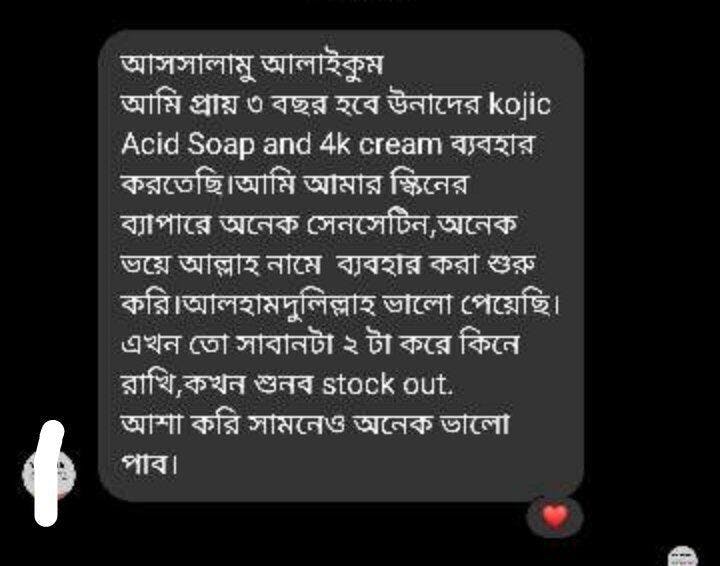The width and height of the screenshot is (720, 566).
Task: Tap the small seen-by avatar at the bottom right
Action: (x=683, y=556)
